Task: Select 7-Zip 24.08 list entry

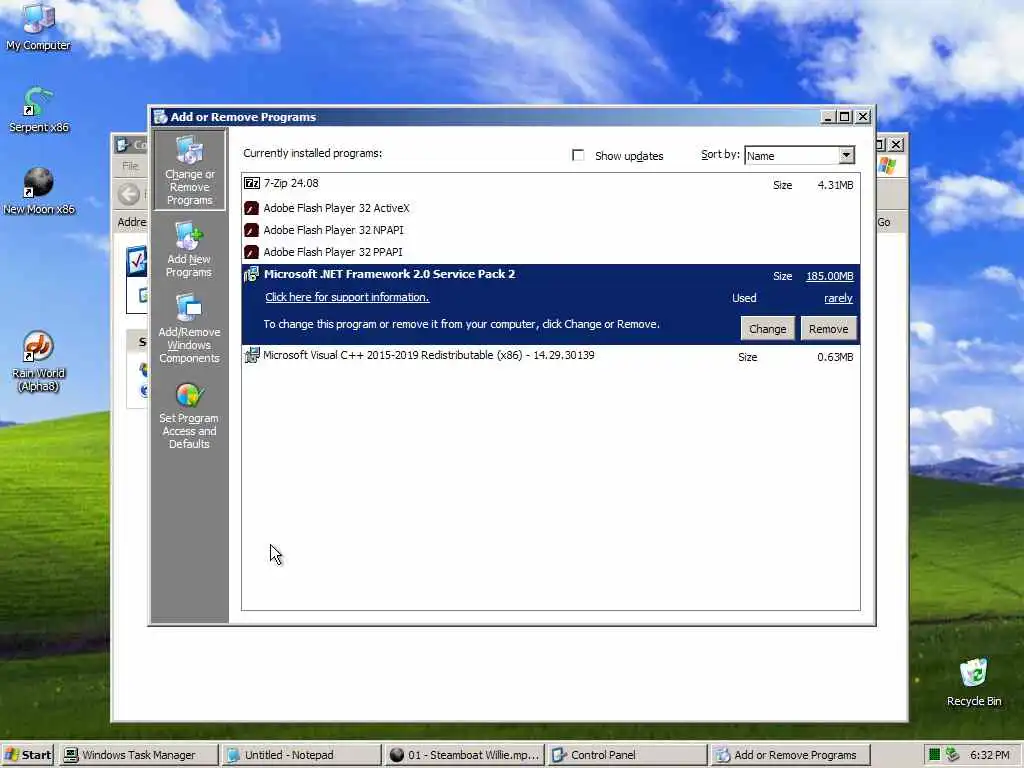Action: [x=551, y=184]
